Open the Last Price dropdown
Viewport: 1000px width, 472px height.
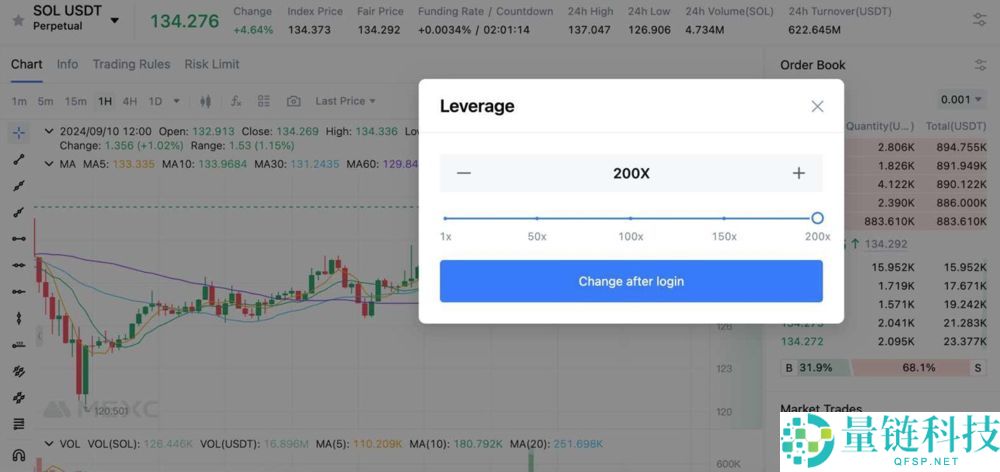pyautogui.click(x=345, y=101)
